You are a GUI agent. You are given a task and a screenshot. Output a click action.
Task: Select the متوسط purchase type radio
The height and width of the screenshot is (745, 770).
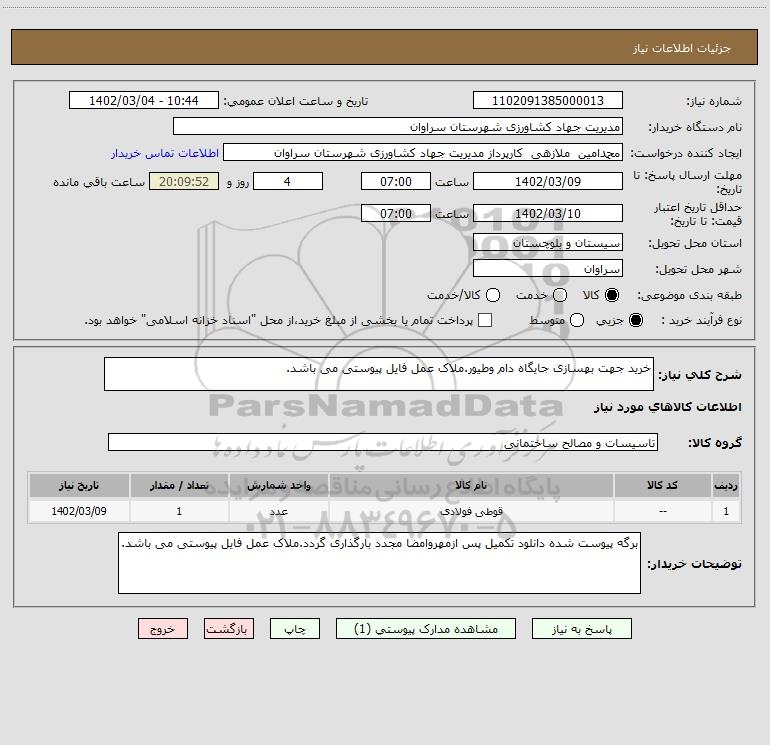[577, 320]
